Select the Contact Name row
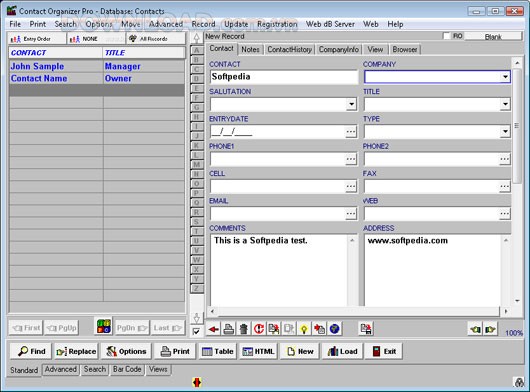Image resolution: width=530 pixels, height=392 pixels. tap(97, 78)
